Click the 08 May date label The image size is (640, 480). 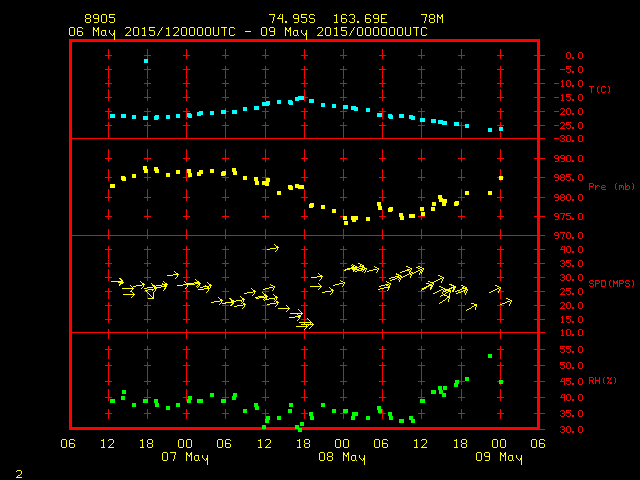[x=342, y=457]
